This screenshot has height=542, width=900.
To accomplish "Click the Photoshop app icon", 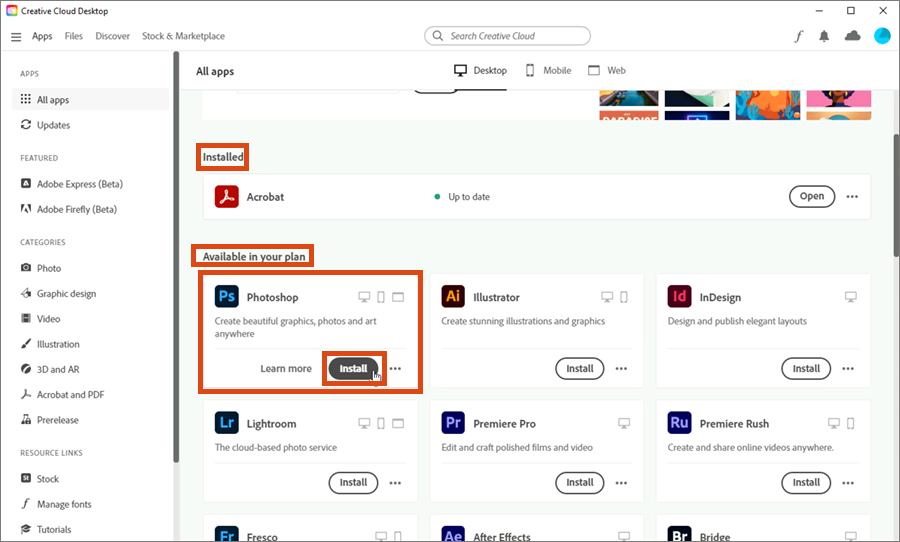I will pyautogui.click(x=227, y=297).
